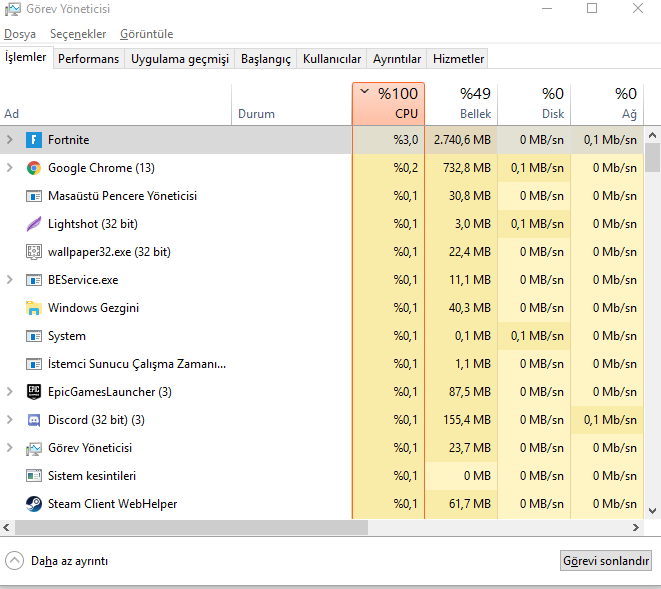Click the Fortnite process icon
Screen dimensions: 661x589
click(34, 140)
